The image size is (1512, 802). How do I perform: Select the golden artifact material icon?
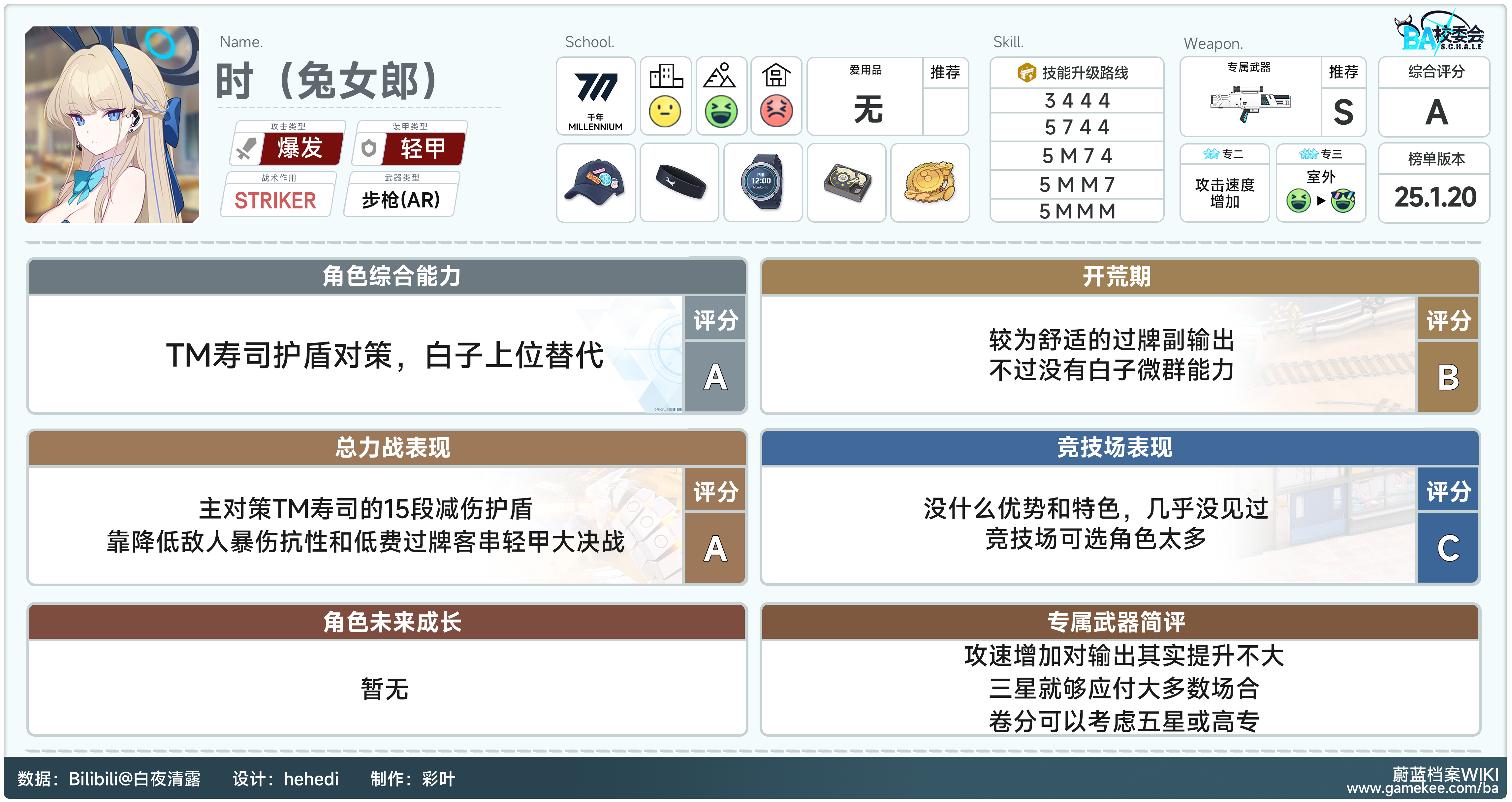coord(930,182)
